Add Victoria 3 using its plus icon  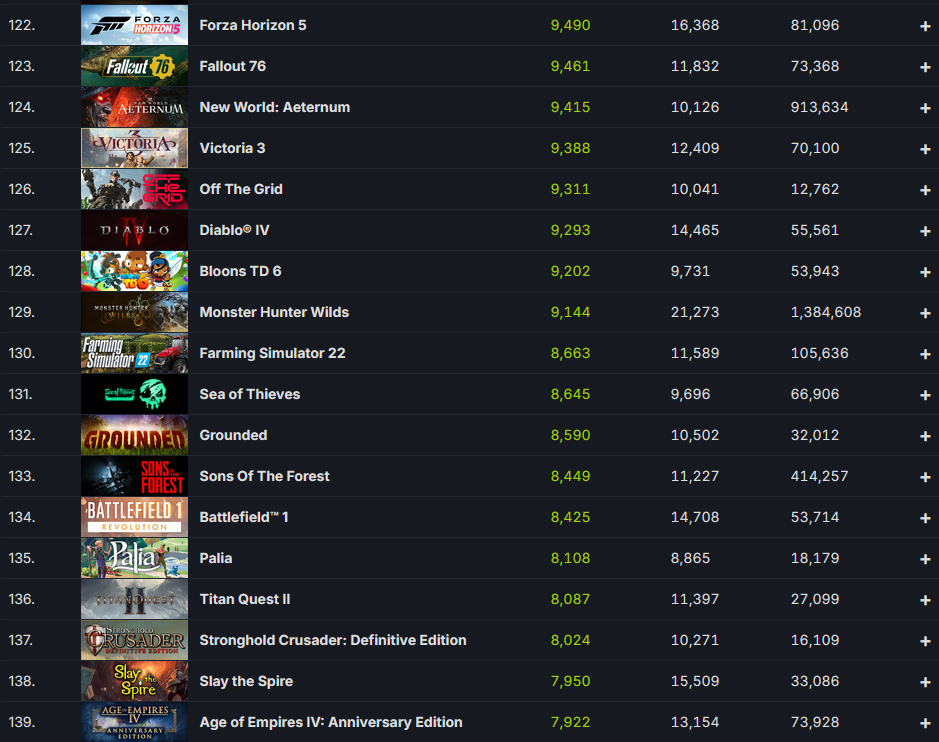pos(925,149)
